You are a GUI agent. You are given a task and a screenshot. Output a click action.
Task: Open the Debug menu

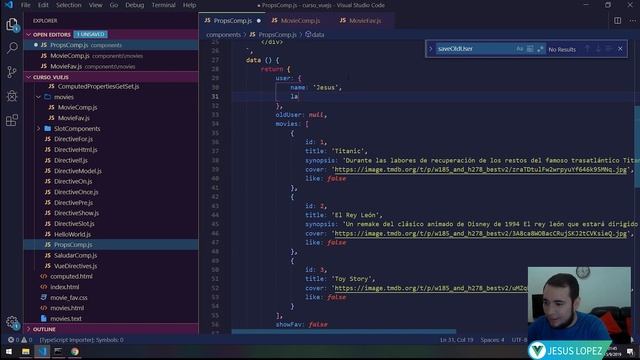[135, 5]
